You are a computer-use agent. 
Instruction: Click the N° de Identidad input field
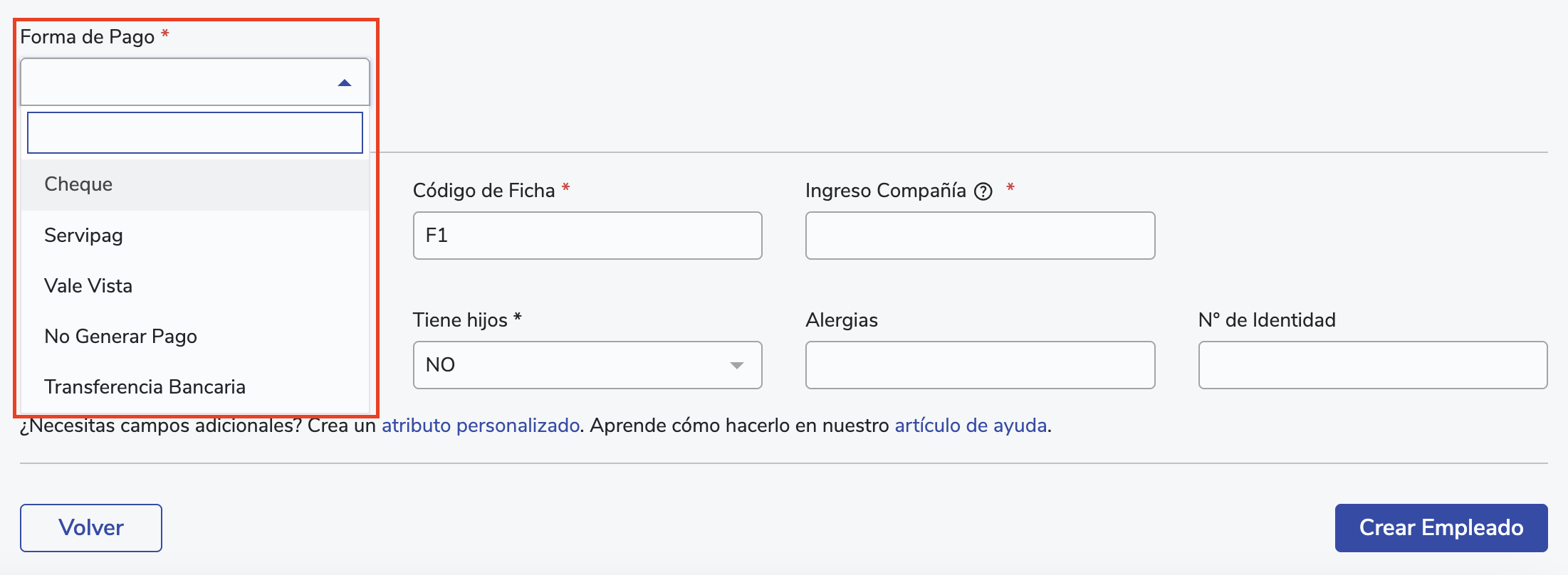coord(1372,365)
